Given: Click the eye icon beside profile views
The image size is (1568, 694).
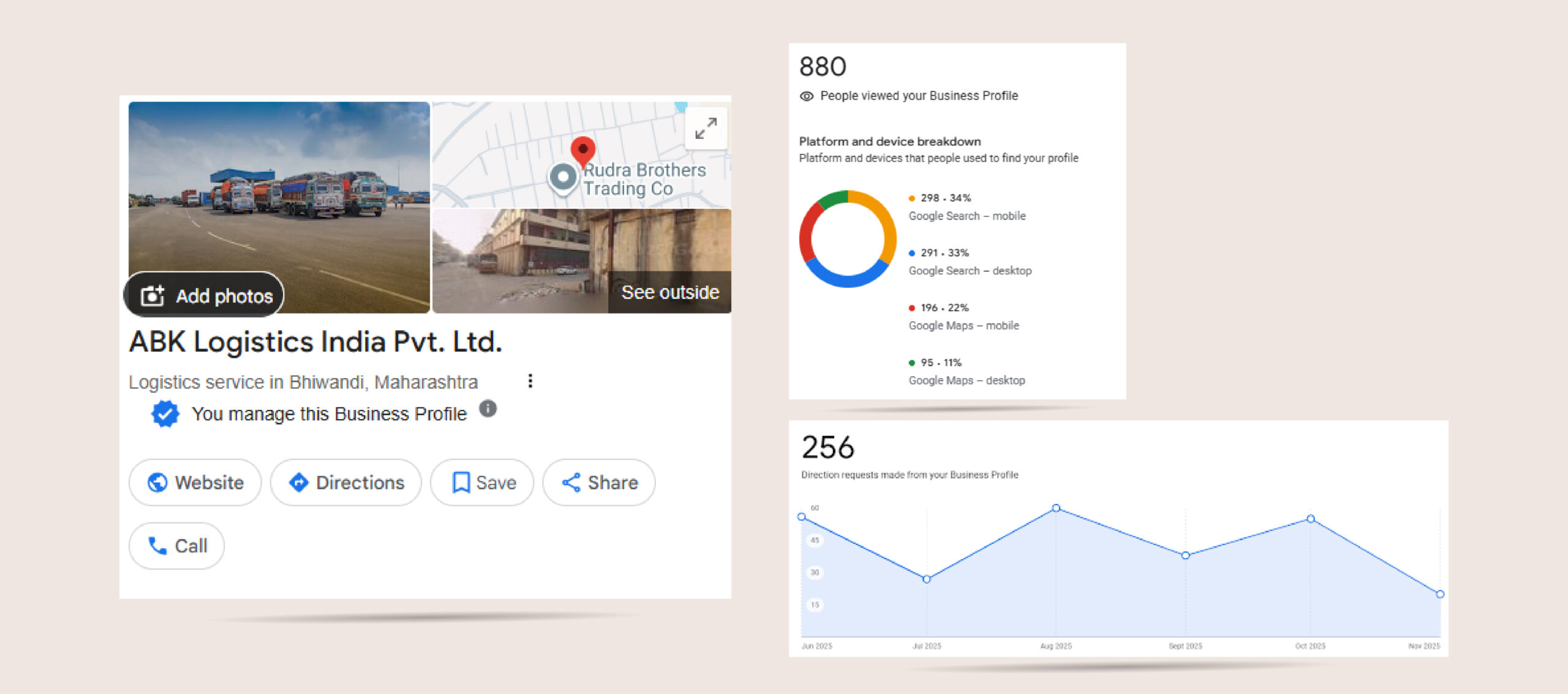Looking at the screenshot, I should [x=807, y=96].
